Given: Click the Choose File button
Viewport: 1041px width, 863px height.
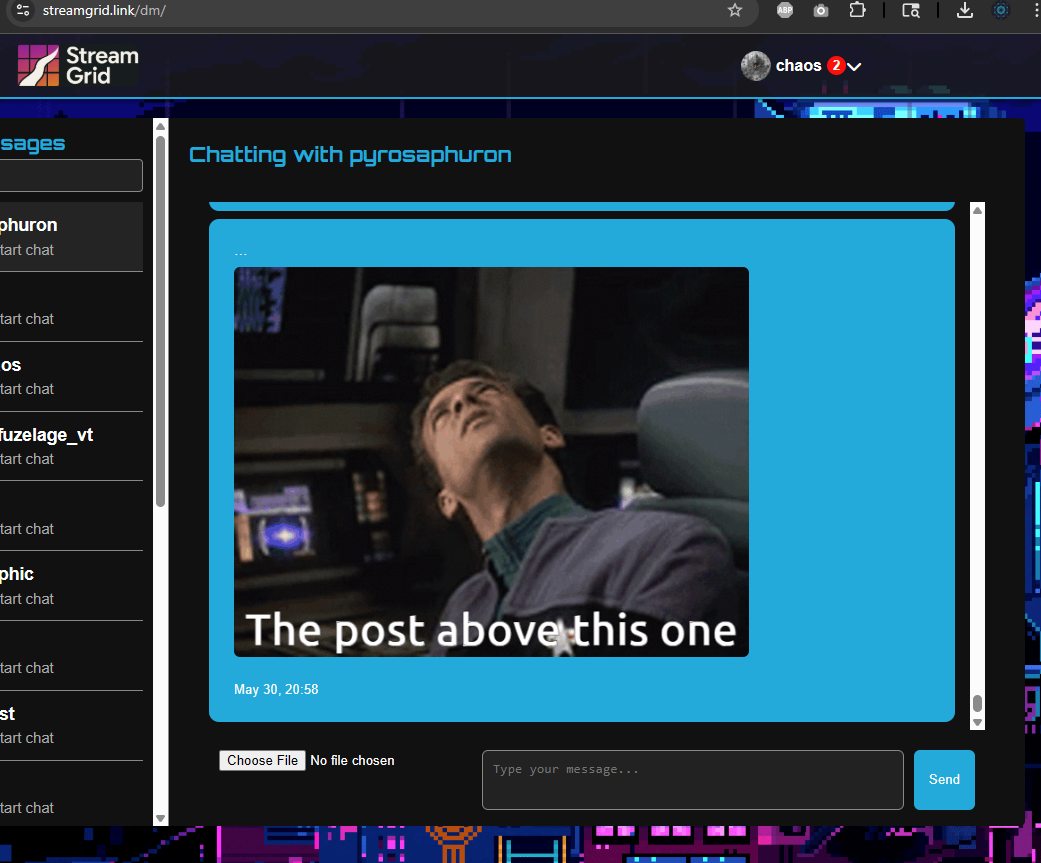Looking at the screenshot, I should [262, 760].
